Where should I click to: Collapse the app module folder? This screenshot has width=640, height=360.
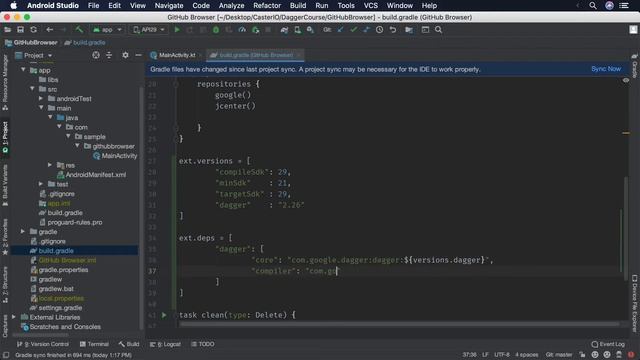(23, 70)
